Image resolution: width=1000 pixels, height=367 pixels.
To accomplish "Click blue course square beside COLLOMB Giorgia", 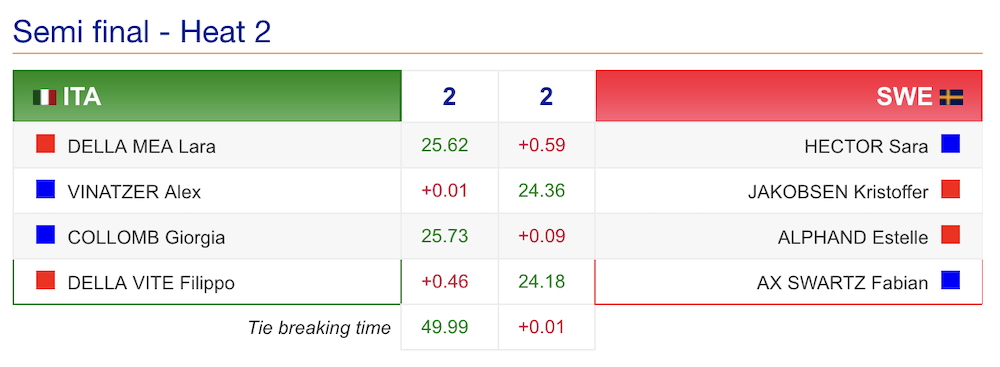I will tap(45, 234).
